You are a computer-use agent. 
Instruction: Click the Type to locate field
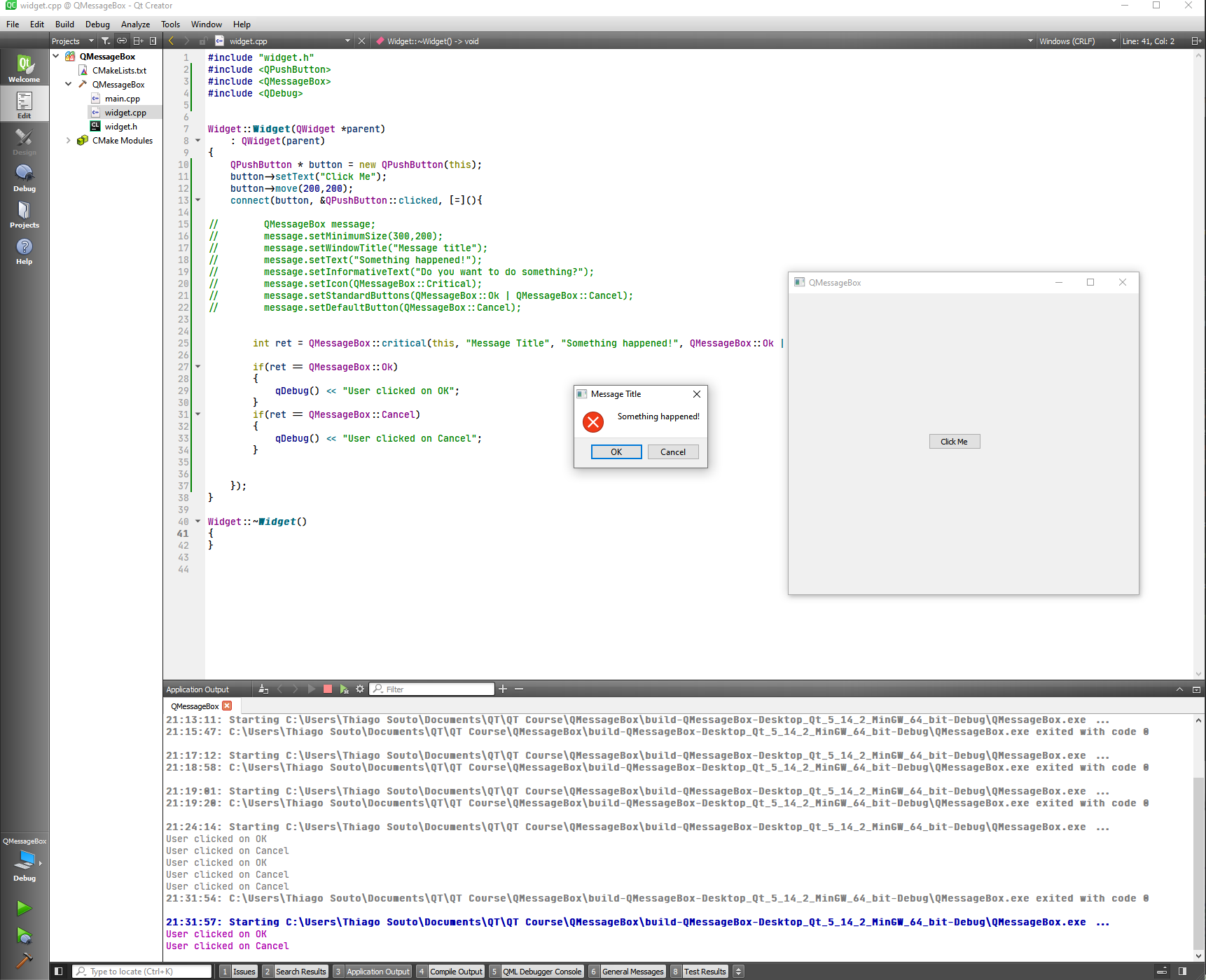pos(142,972)
